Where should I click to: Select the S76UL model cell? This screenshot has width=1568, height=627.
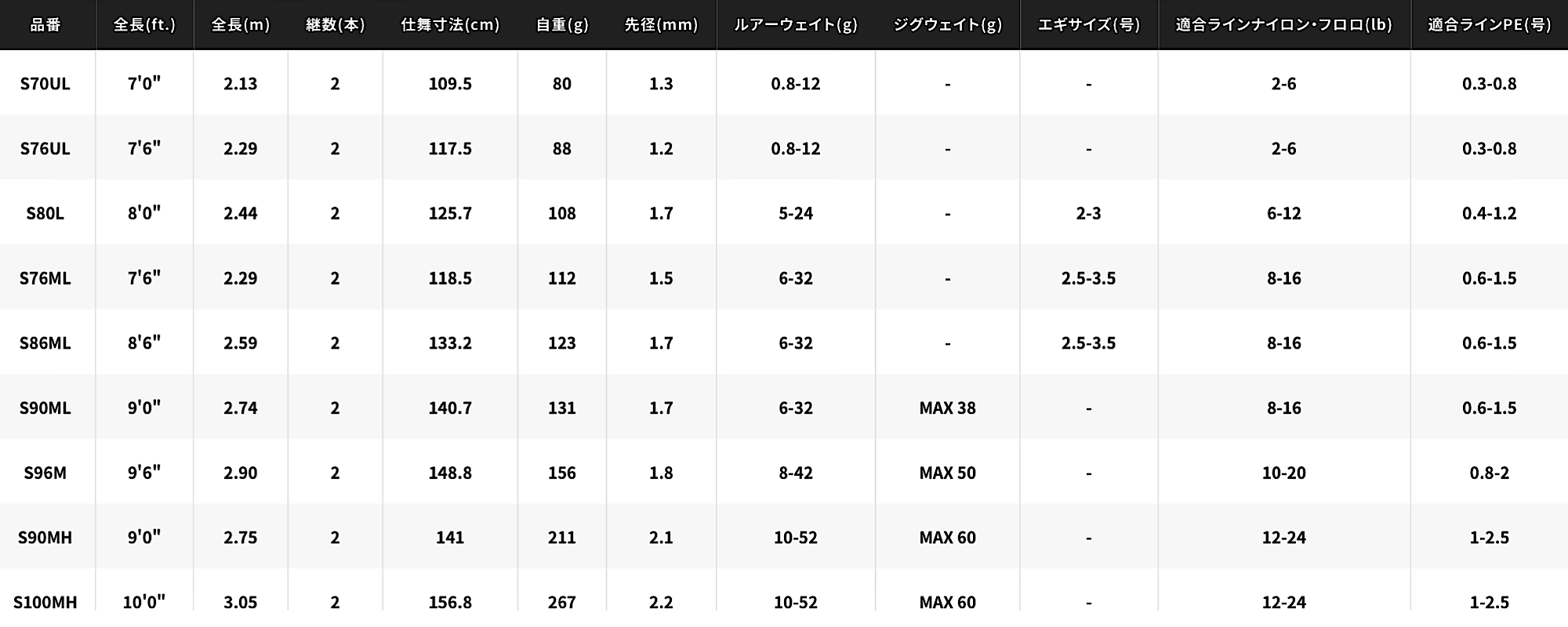point(45,149)
